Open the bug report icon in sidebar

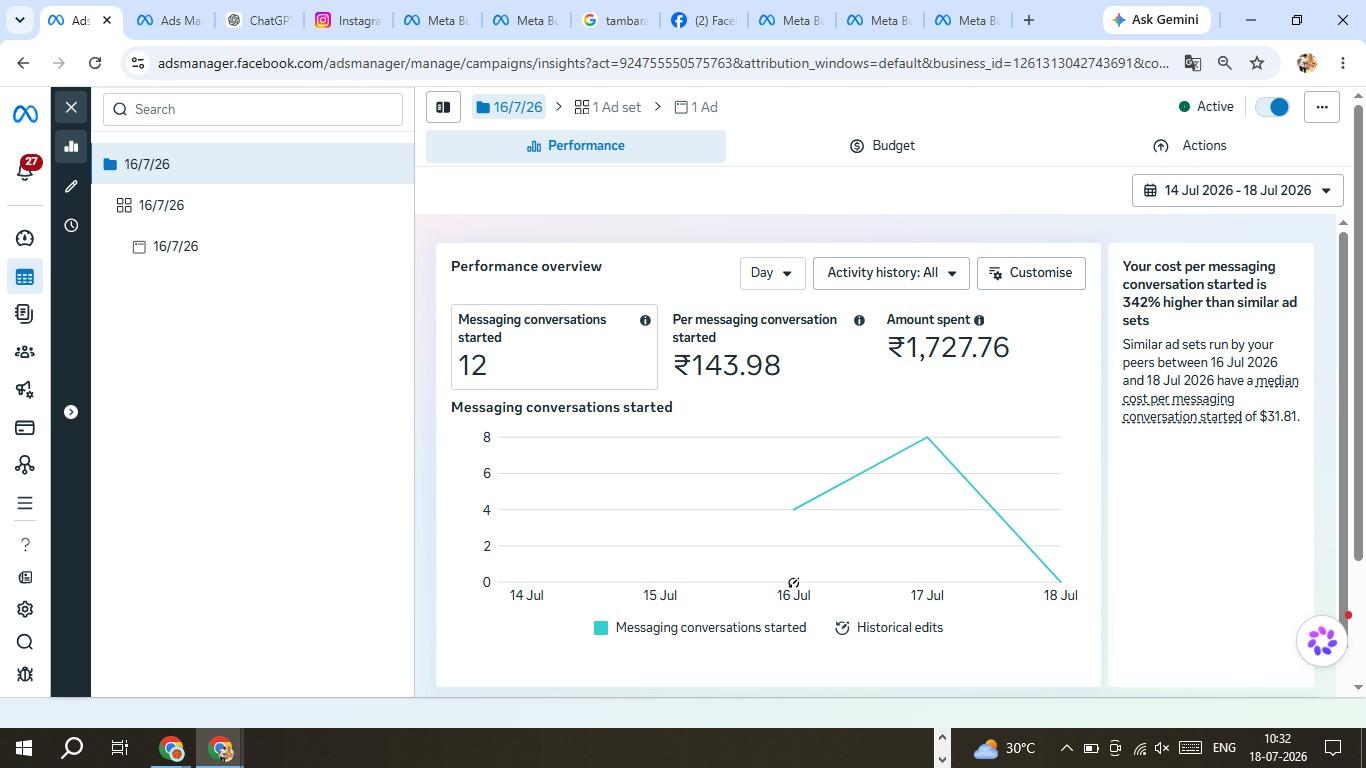[25, 675]
